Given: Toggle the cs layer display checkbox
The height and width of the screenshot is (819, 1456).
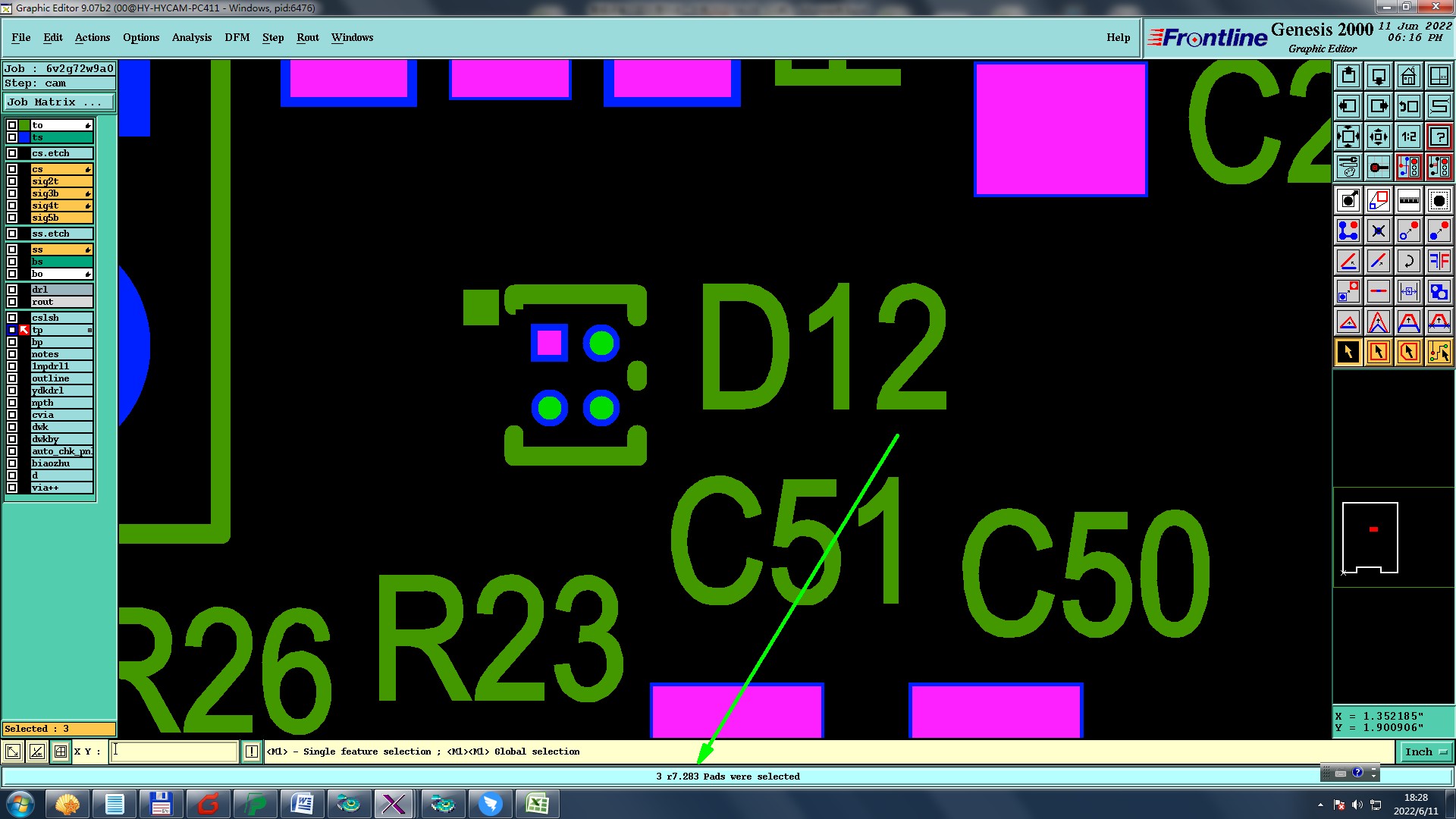Looking at the screenshot, I should (x=12, y=169).
